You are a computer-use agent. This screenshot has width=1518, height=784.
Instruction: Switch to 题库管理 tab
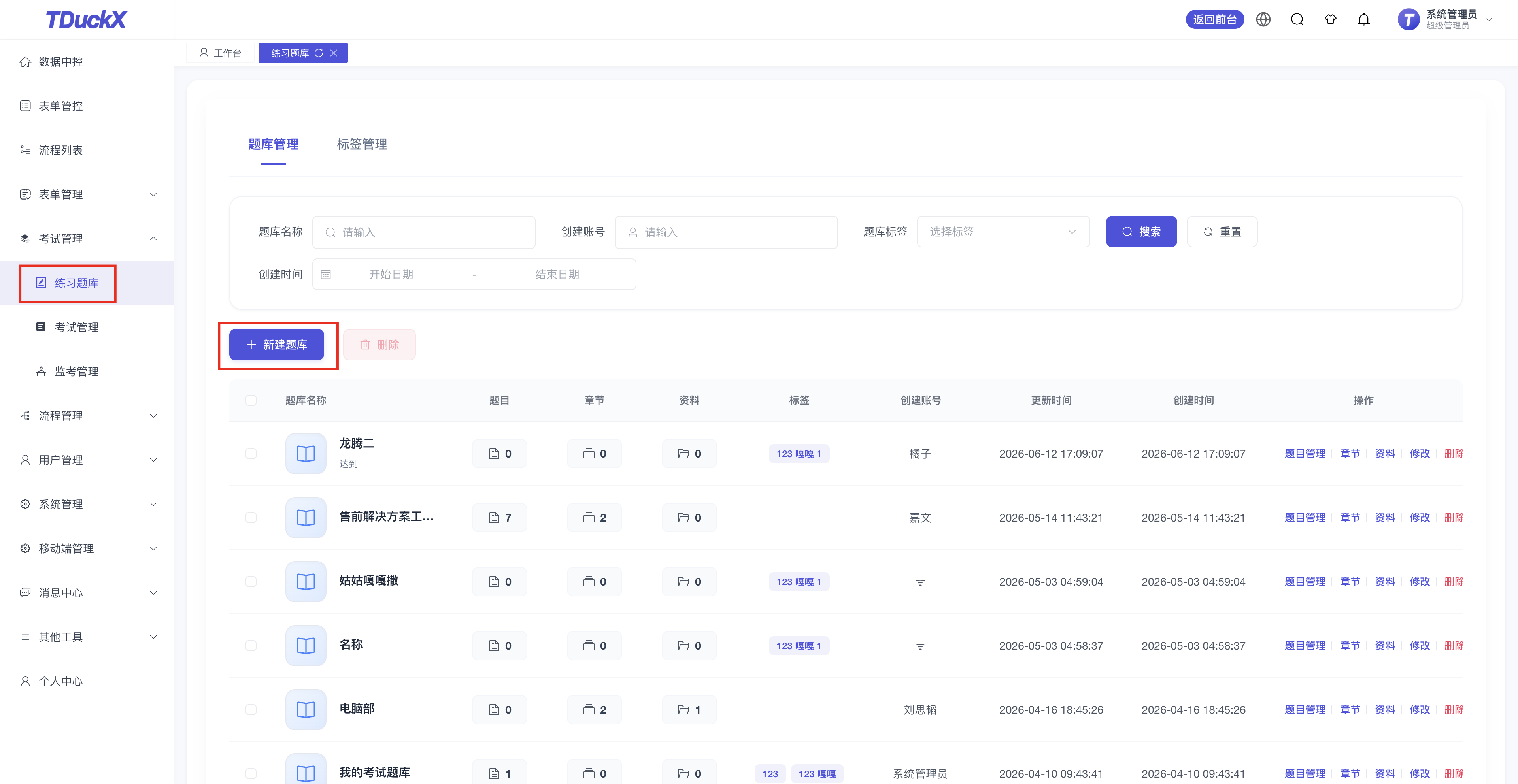coord(274,144)
